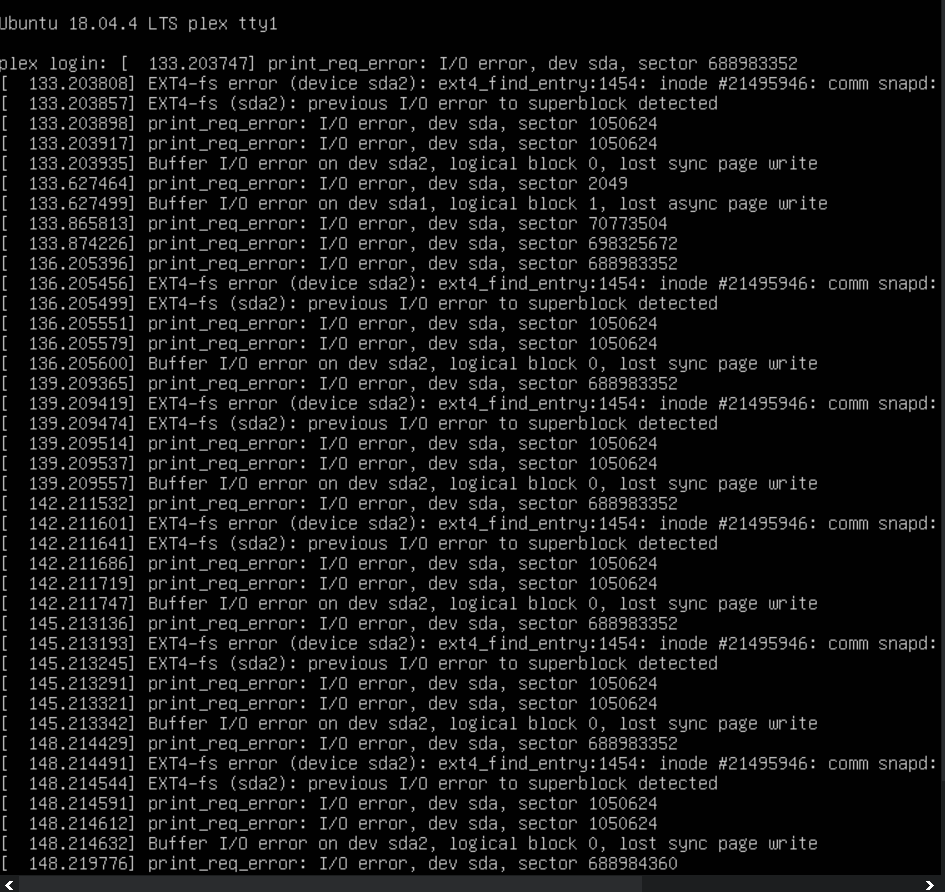Select the 145.213136 sector 688983352 line
Screen dimensions: 945x892
coord(339,624)
